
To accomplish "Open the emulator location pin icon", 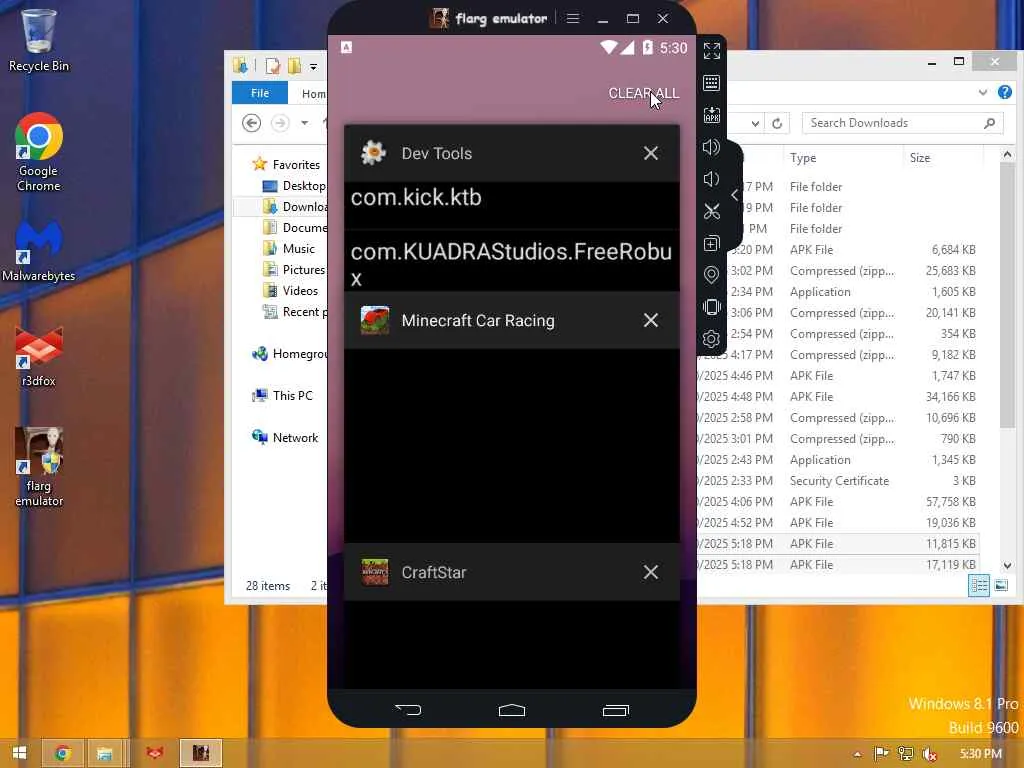I will (711, 275).
